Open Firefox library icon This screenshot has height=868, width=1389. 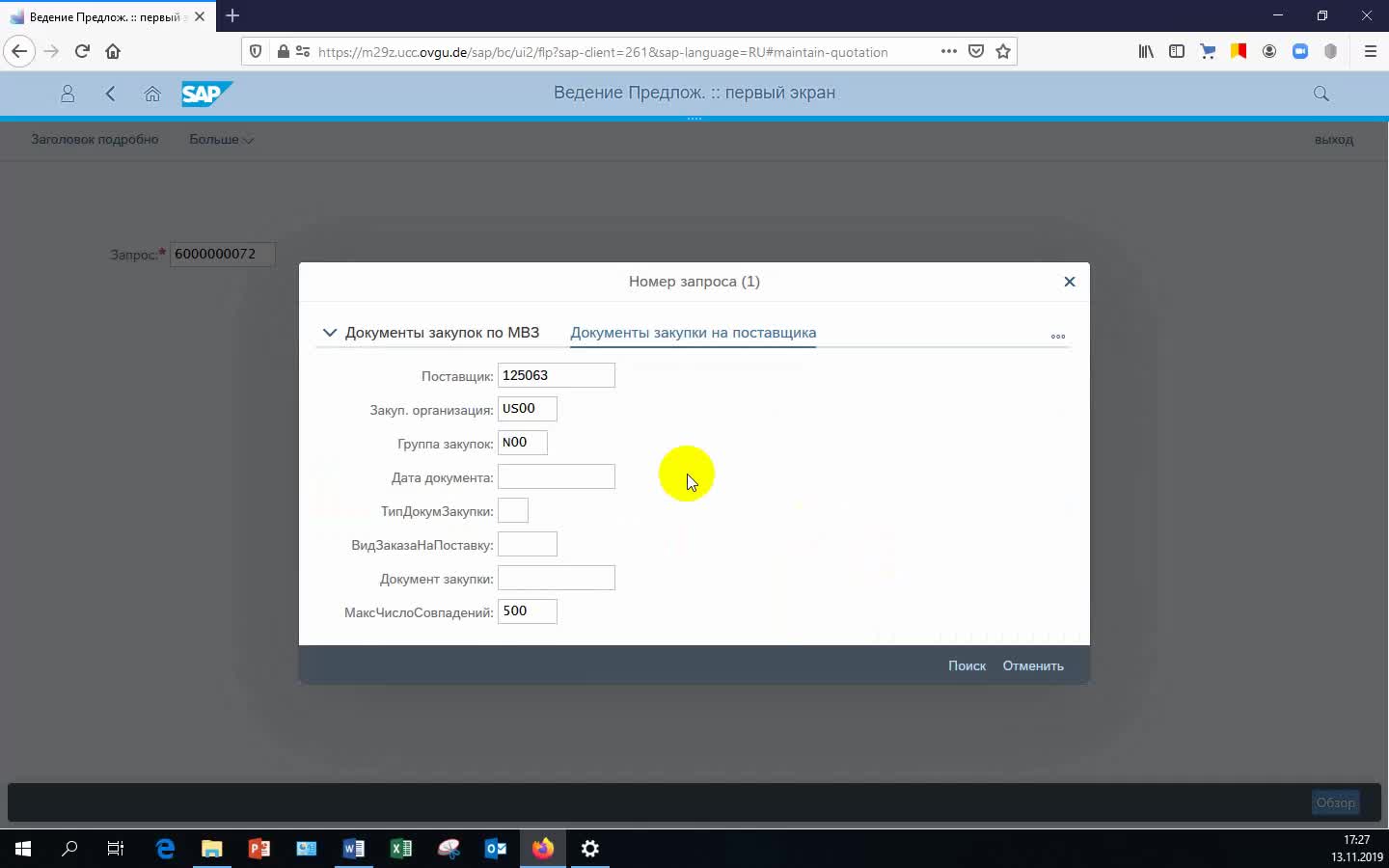coord(1146,51)
